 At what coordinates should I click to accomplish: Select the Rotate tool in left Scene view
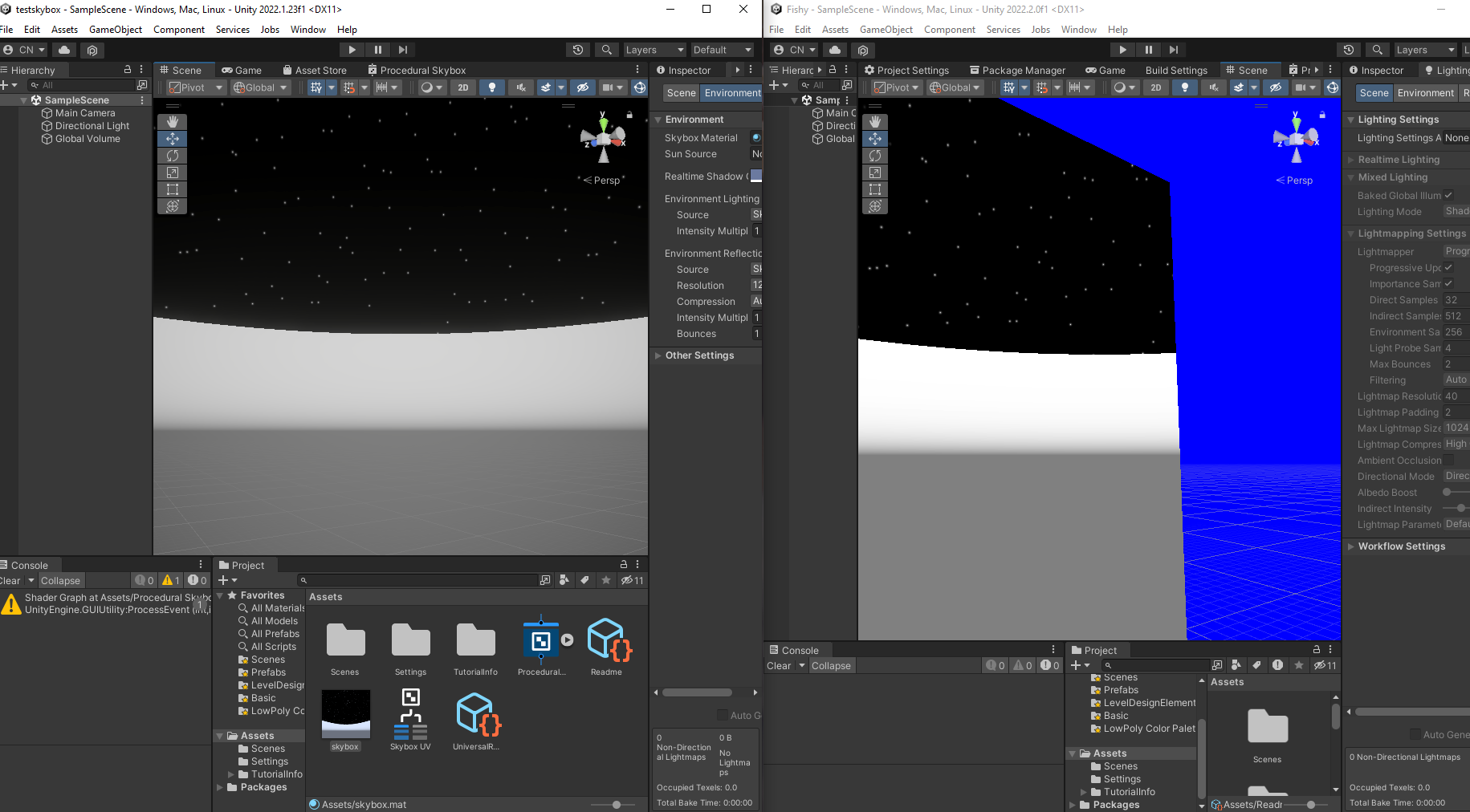[x=172, y=156]
